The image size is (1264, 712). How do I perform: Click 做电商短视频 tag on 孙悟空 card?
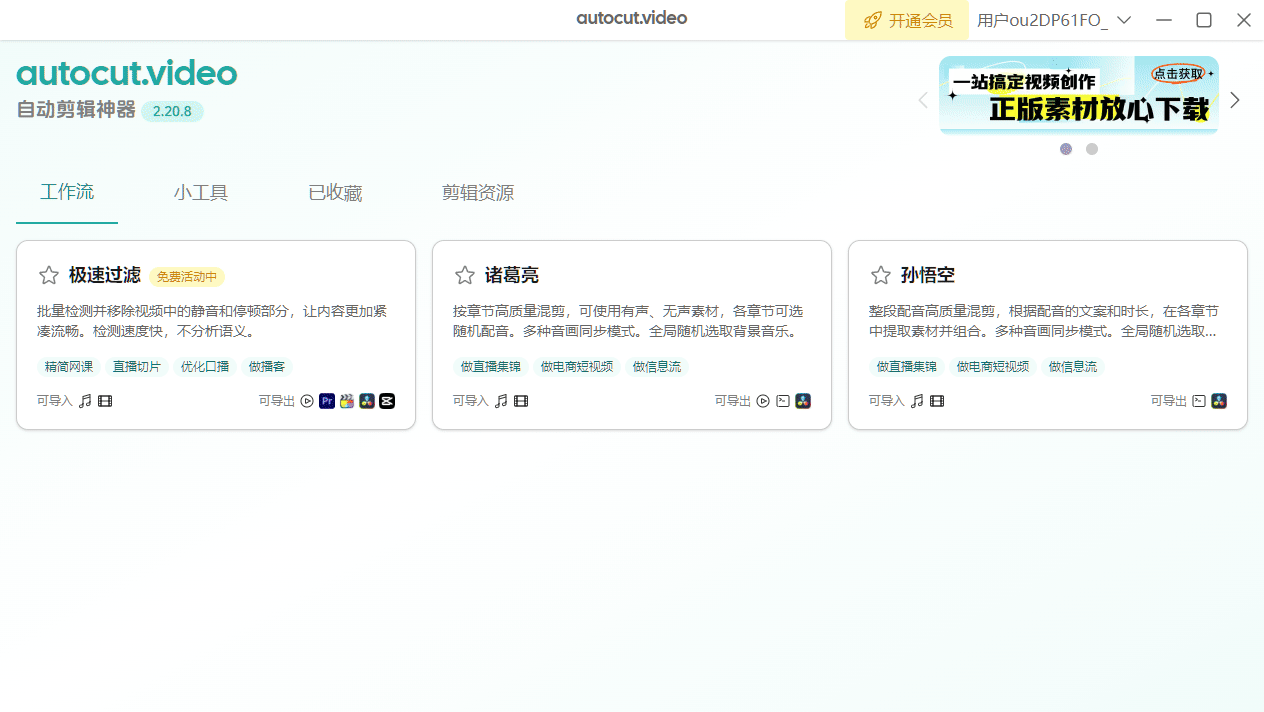[x=993, y=367]
